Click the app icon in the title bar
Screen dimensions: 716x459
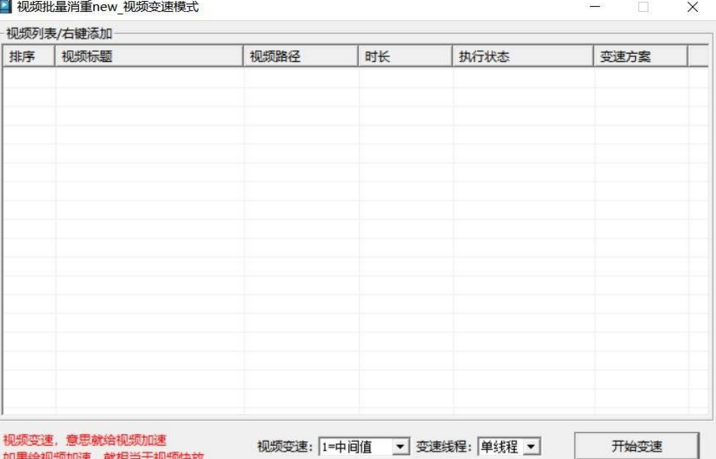coord(7,7)
